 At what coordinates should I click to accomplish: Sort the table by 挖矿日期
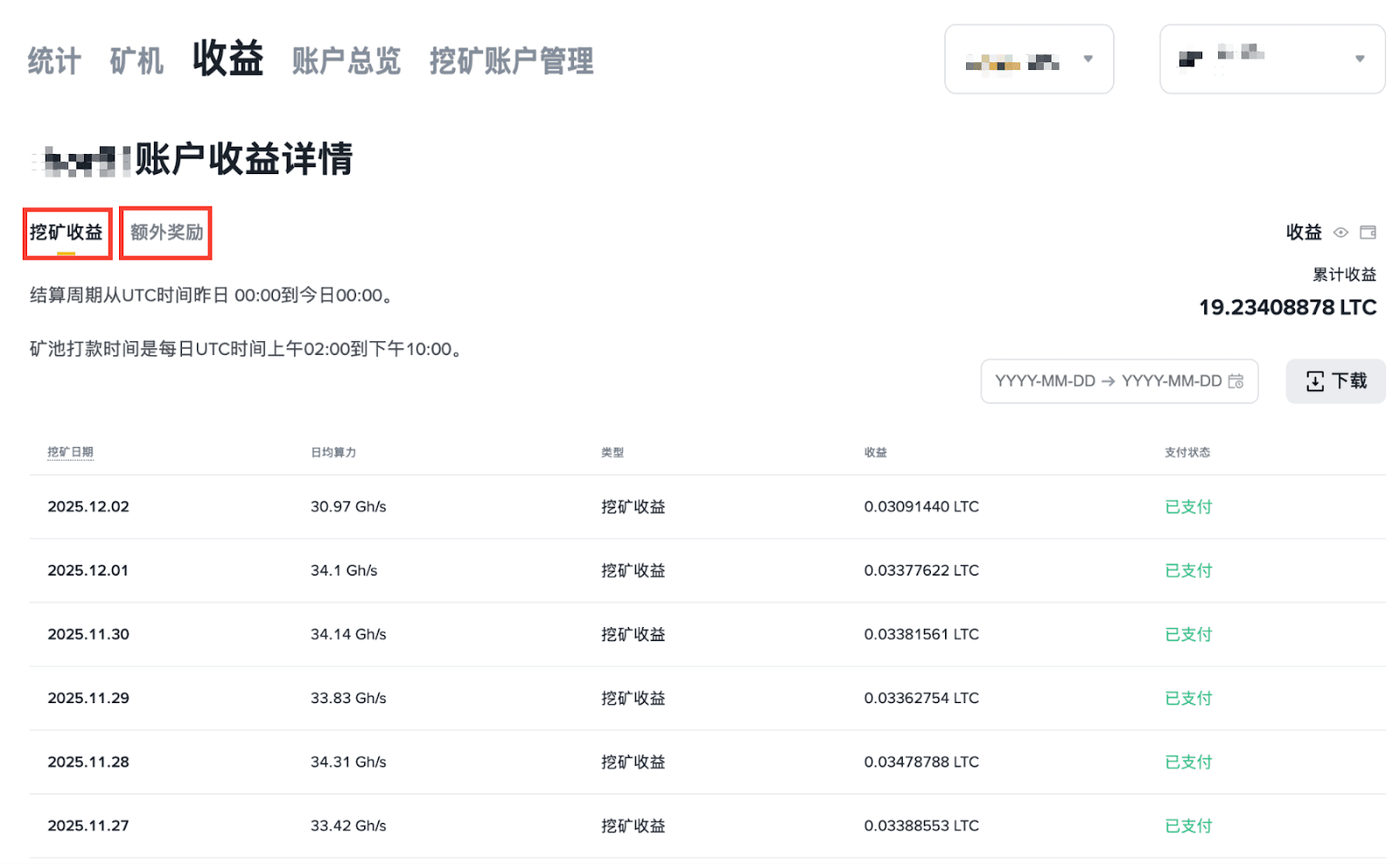tap(70, 452)
